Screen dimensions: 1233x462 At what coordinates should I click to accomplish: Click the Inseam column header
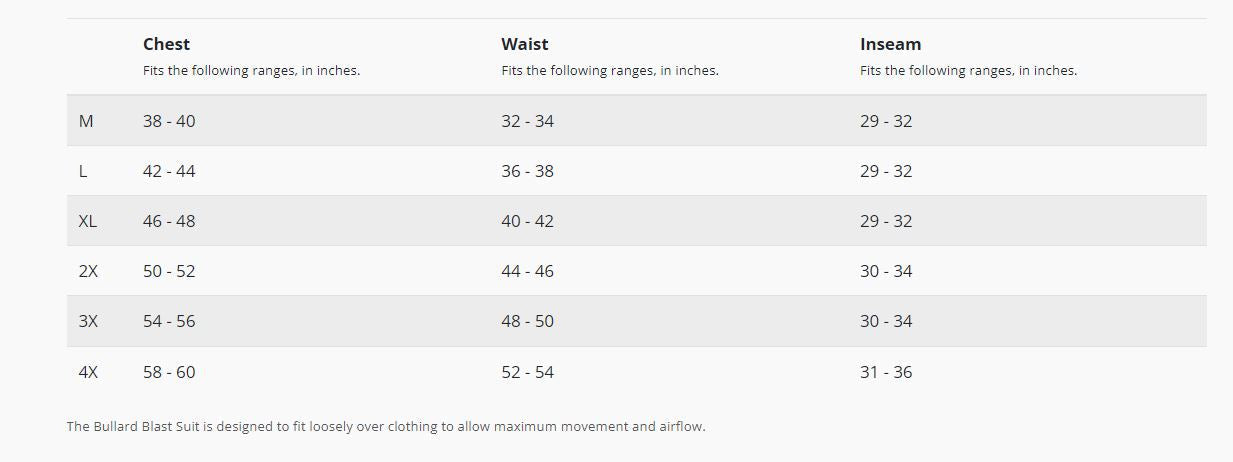point(890,44)
